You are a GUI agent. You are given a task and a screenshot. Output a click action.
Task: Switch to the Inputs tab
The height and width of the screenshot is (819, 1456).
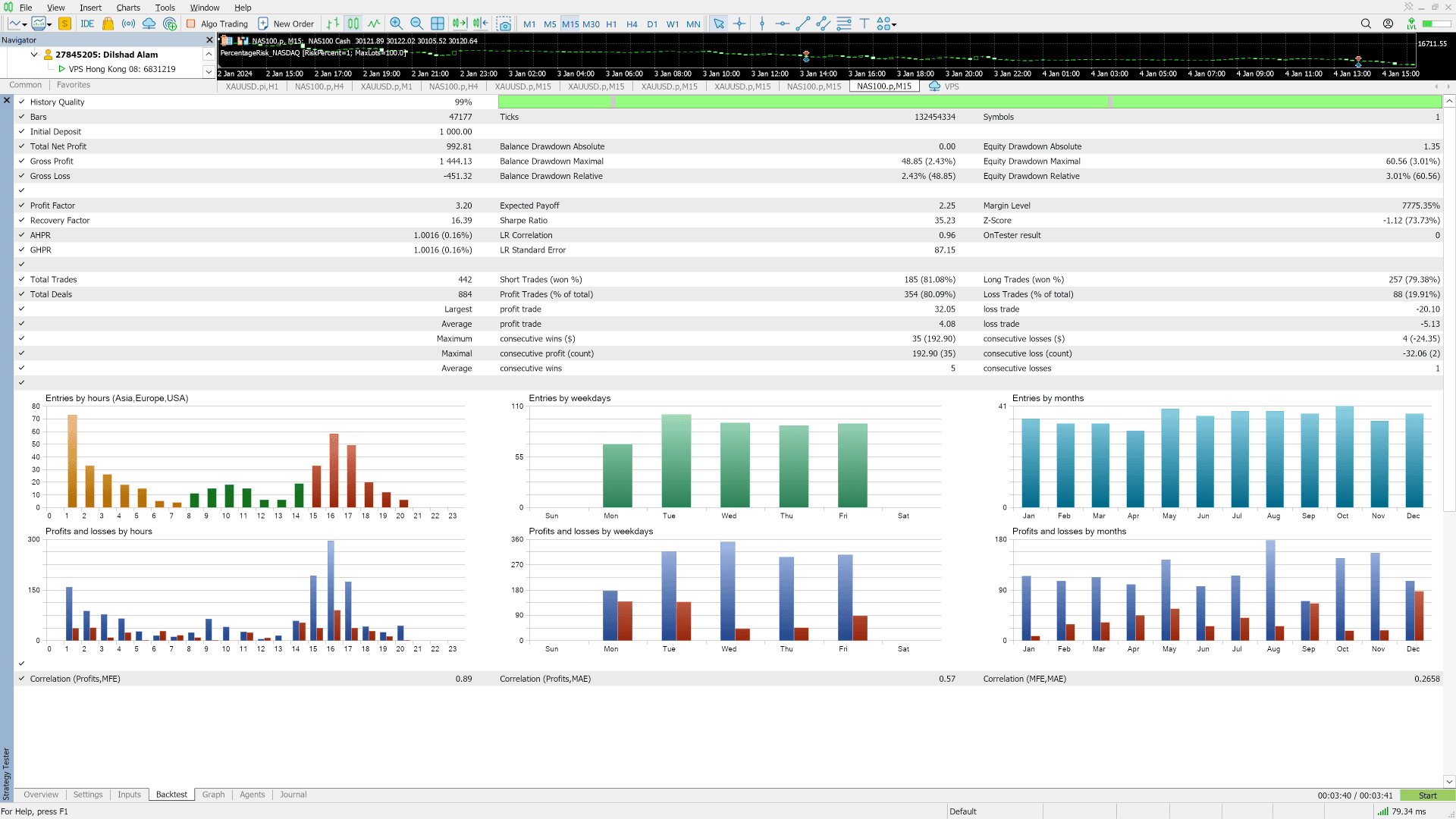129,795
